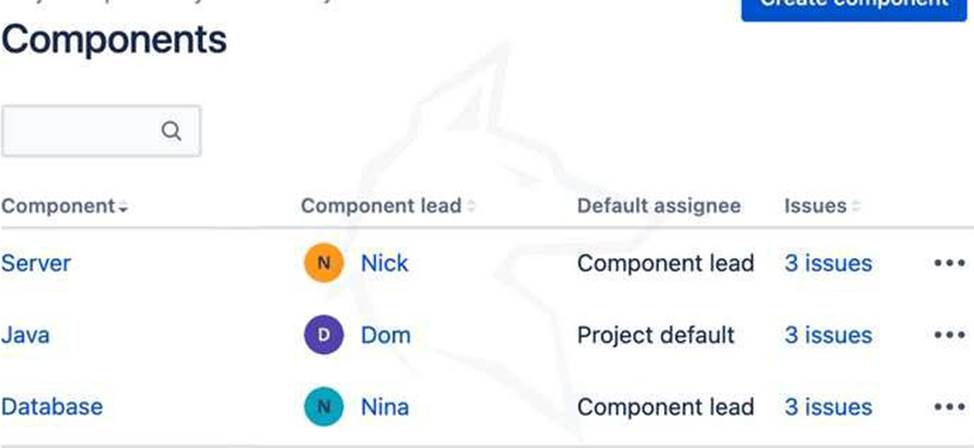View the 3 issues for Java
974x448 pixels.
[x=827, y=335]
